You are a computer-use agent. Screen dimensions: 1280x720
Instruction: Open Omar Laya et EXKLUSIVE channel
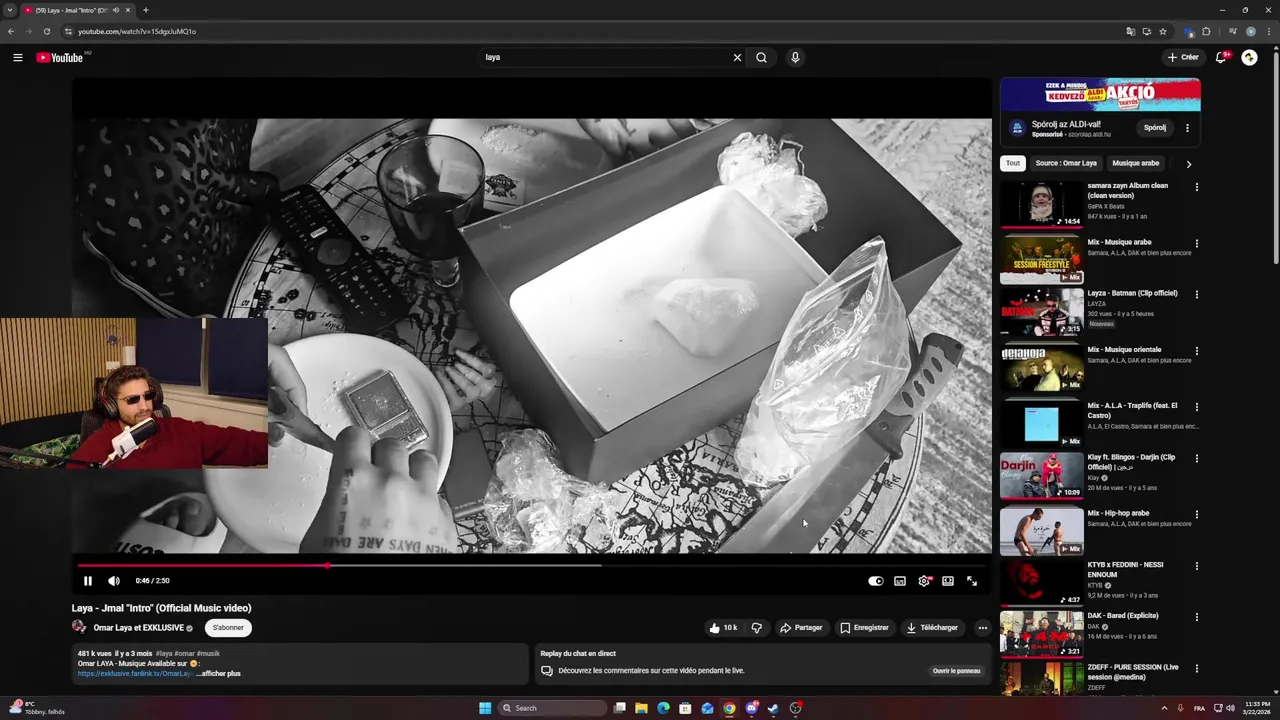point(138,628)
